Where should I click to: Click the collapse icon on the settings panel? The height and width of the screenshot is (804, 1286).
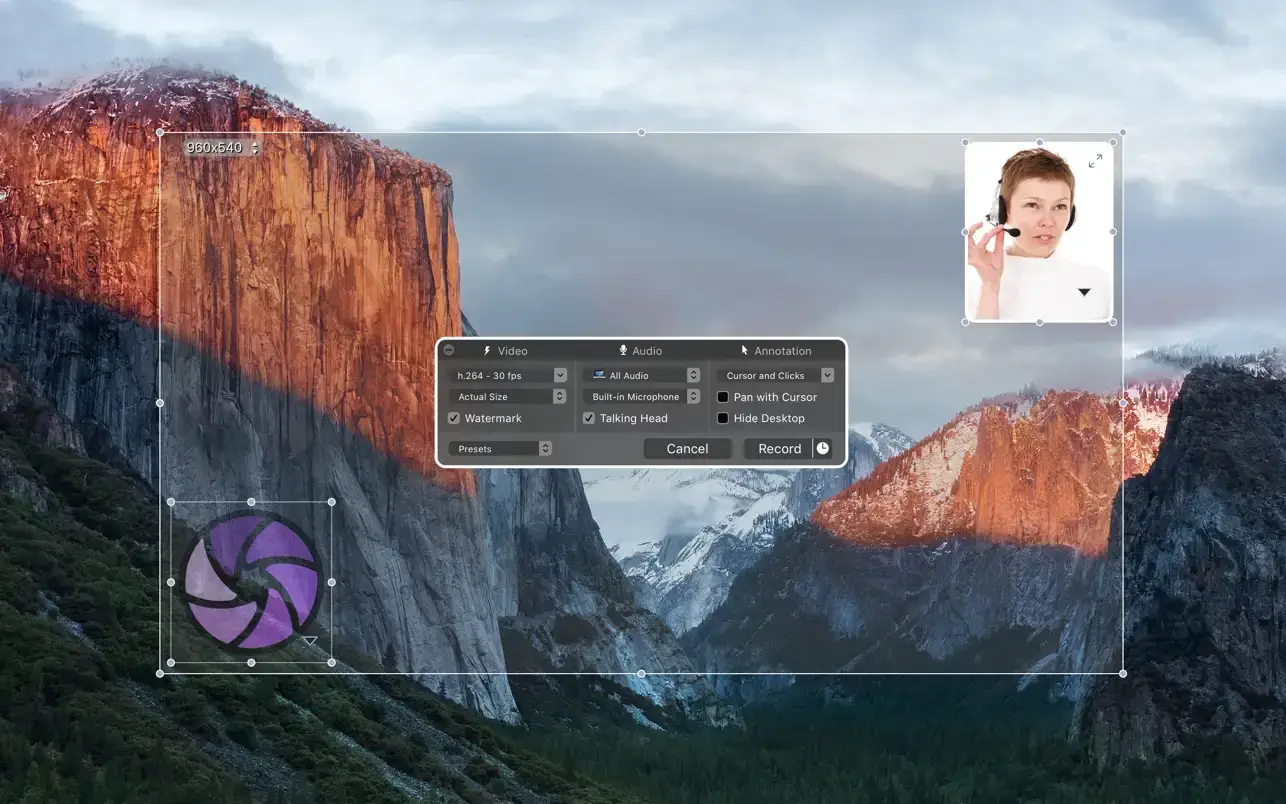449,350
